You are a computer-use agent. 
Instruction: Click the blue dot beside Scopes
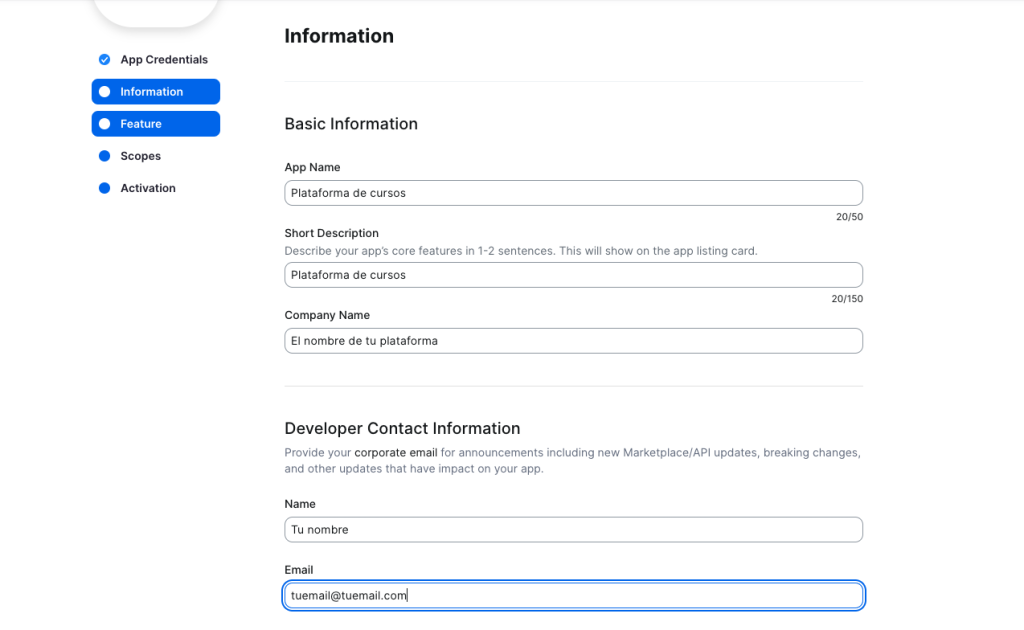[x=104, y=156]
